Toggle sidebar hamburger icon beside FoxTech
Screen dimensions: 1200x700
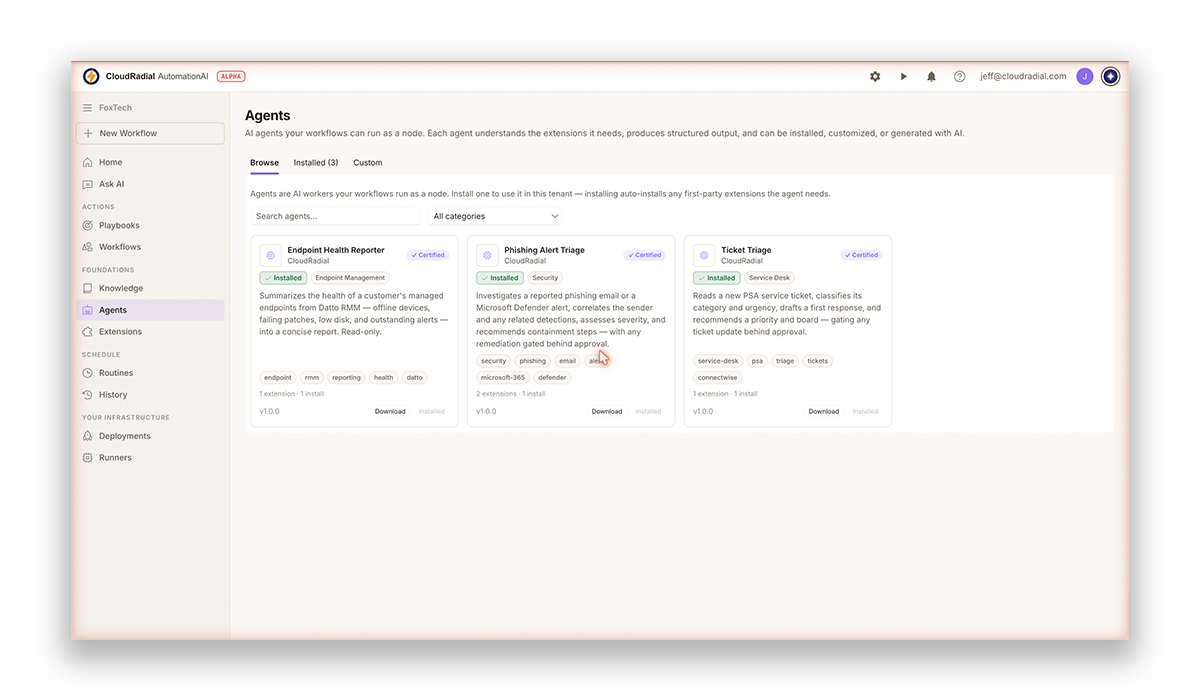click(88, 108)
